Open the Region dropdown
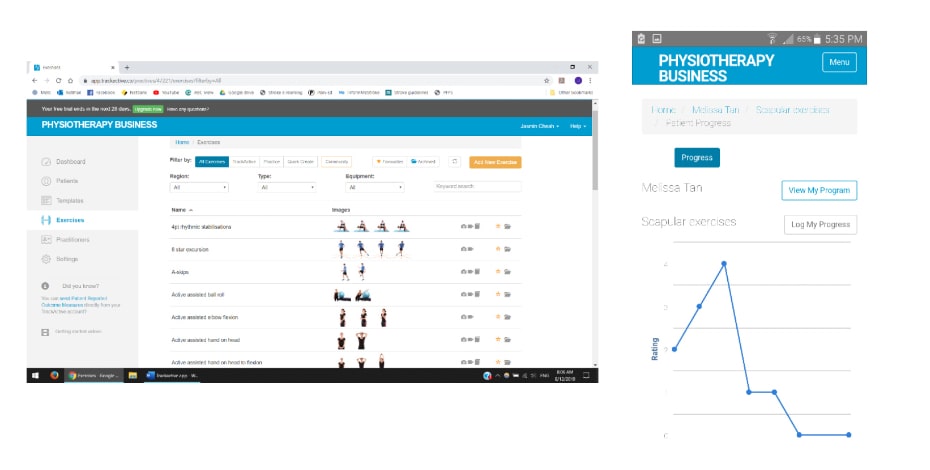 [199, 187]
